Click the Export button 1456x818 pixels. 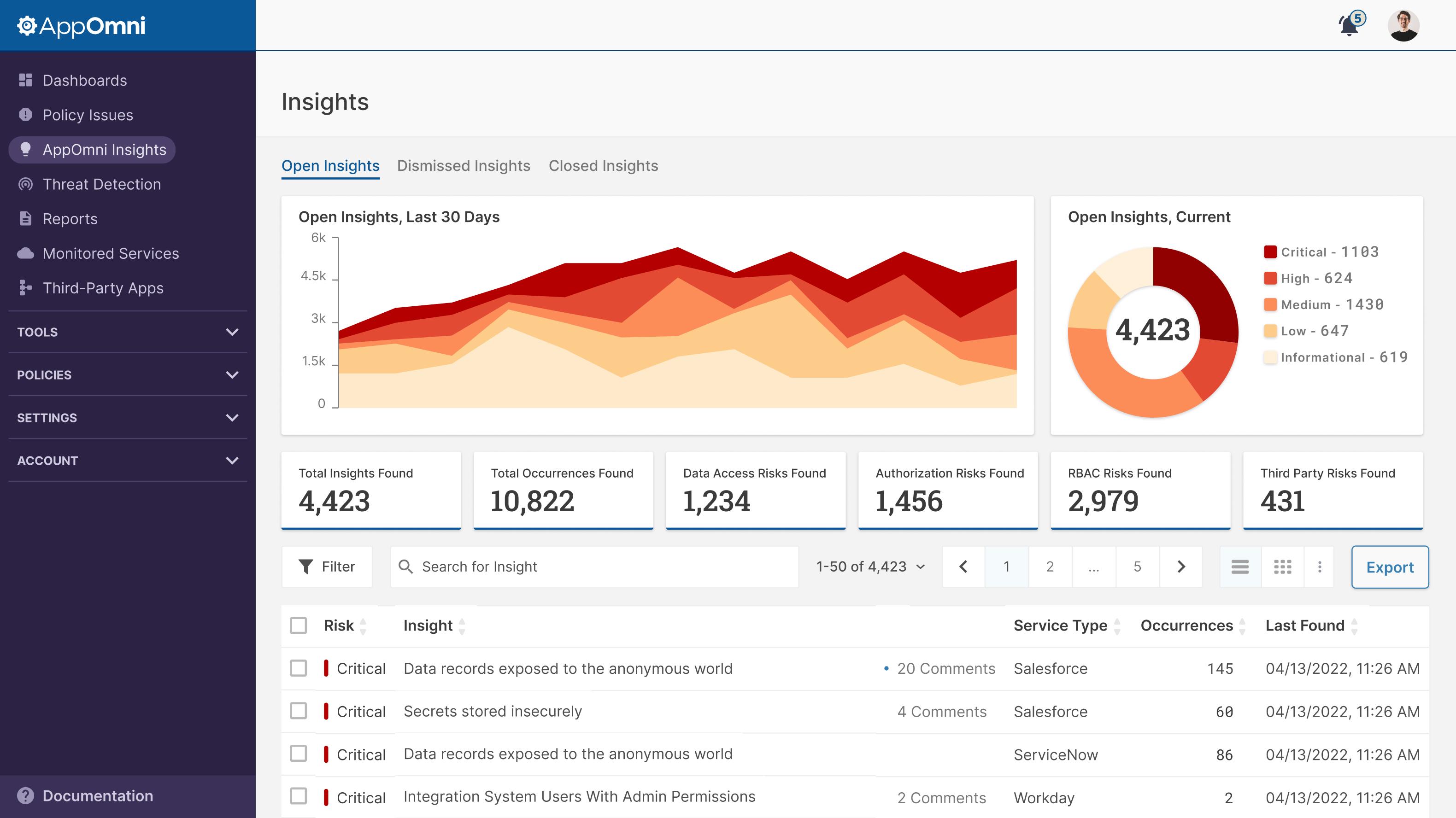(1390, 567)
